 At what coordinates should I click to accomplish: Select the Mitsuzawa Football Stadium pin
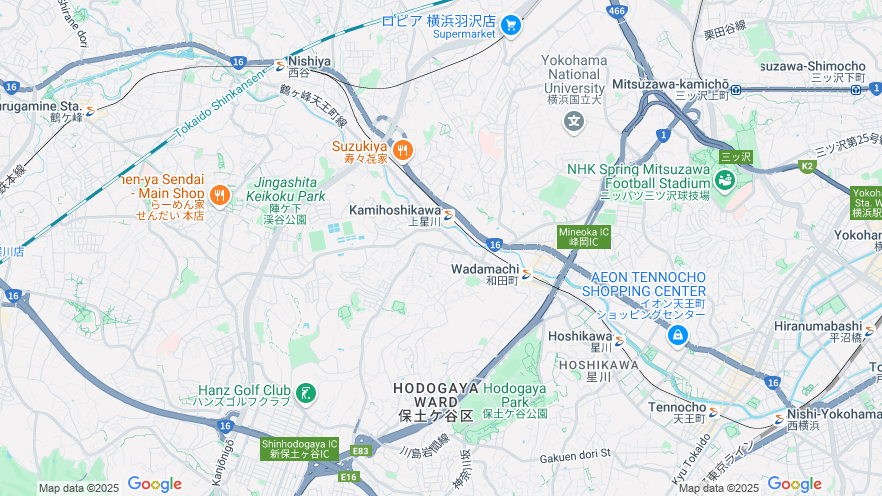724,181
